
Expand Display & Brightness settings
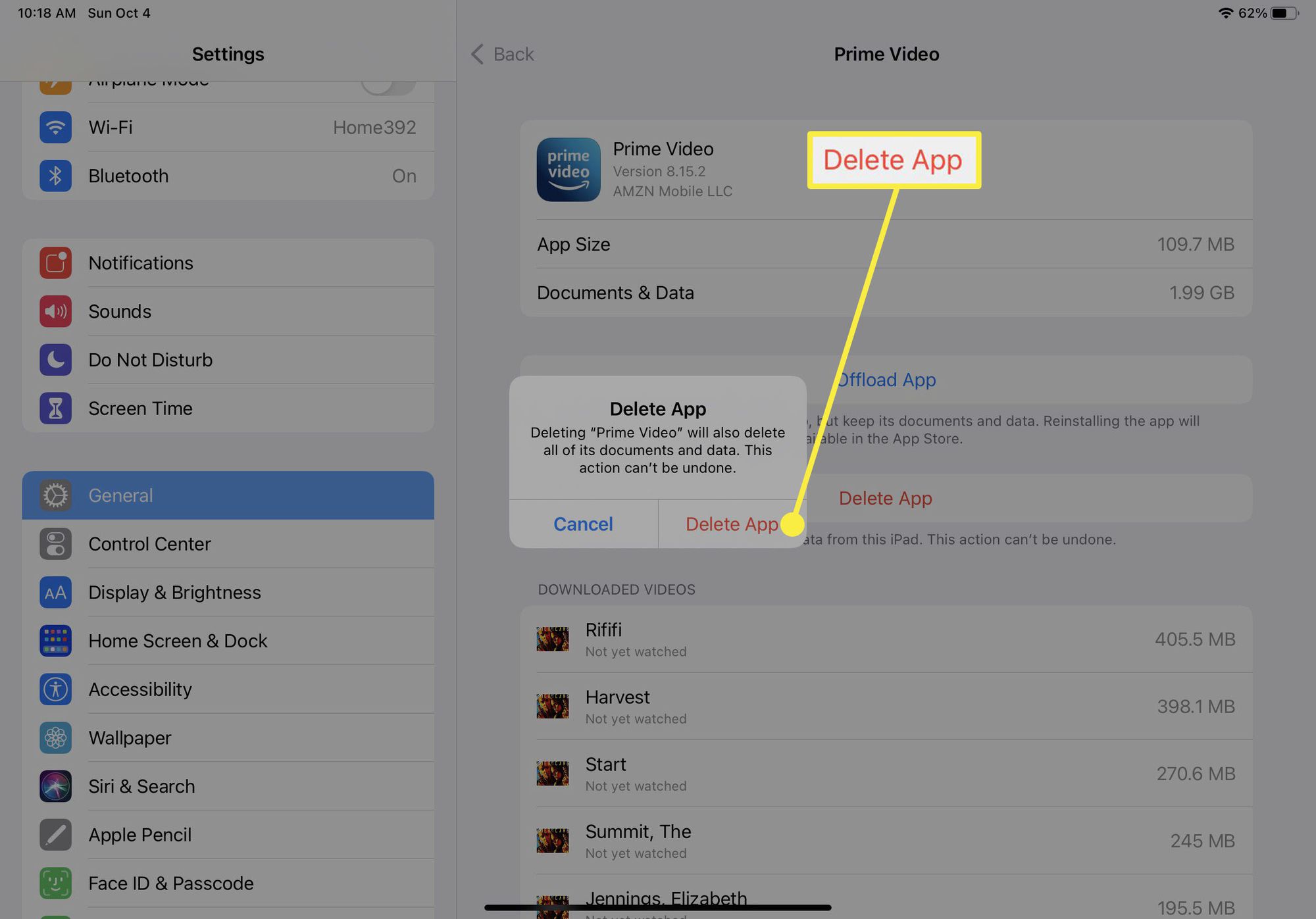[x=228, y=592]
